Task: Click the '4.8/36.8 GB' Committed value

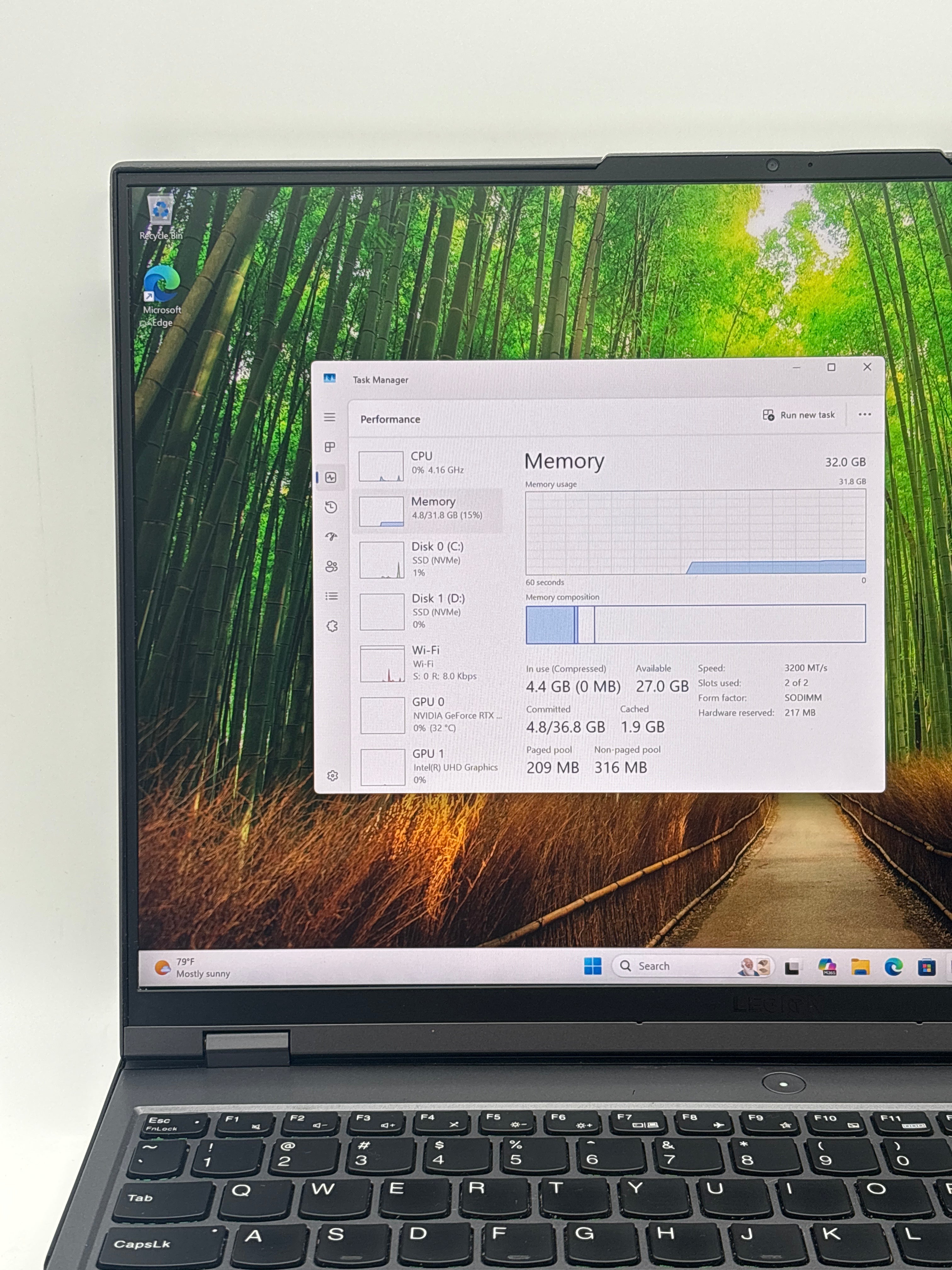Action: 565,727
